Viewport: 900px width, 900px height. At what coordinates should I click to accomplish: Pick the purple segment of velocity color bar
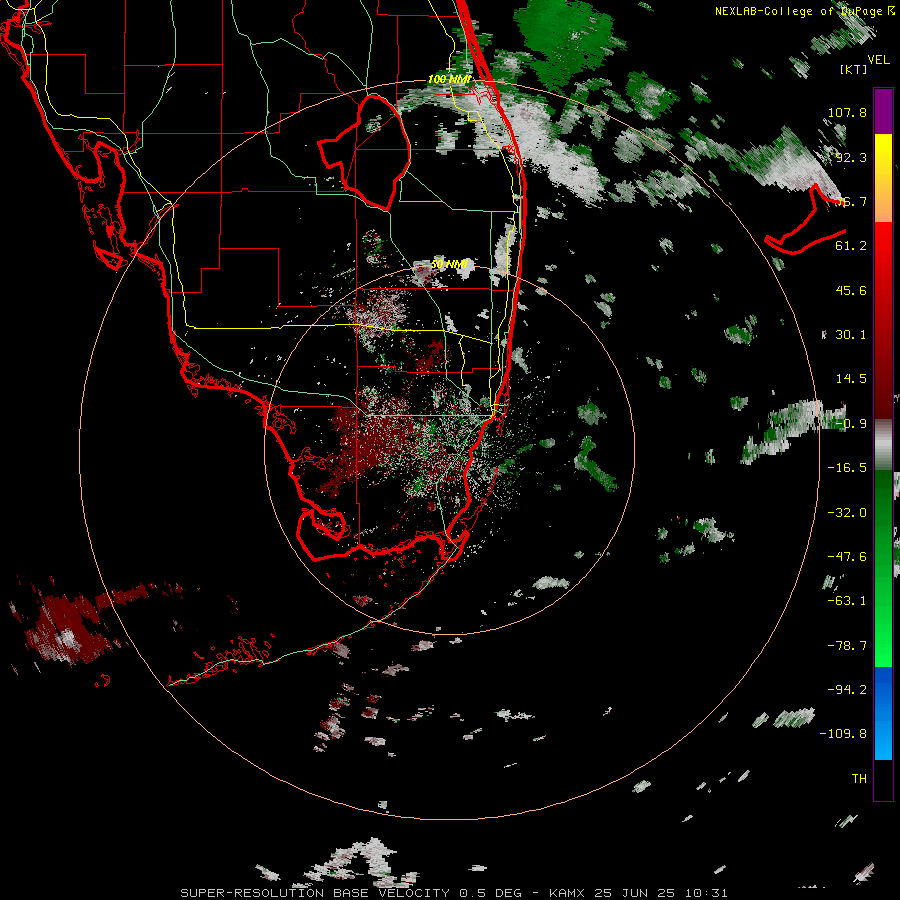point(883,111)
